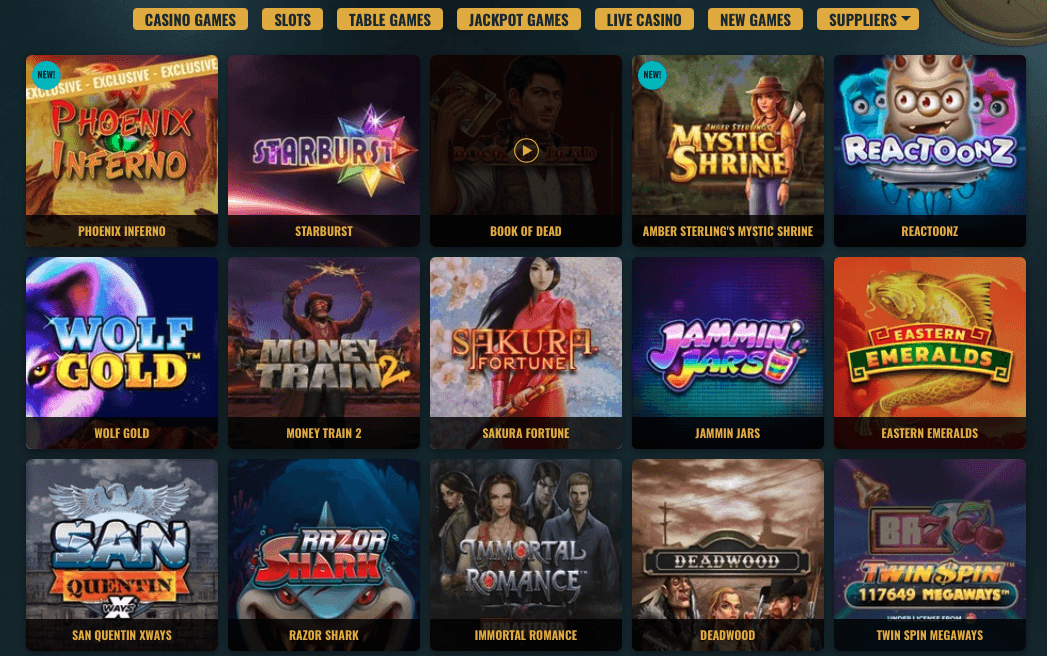Open the Live Casino section
The height and width of the screenshot is (656, 1047).
pyautogui.click(x=644, y=19)
